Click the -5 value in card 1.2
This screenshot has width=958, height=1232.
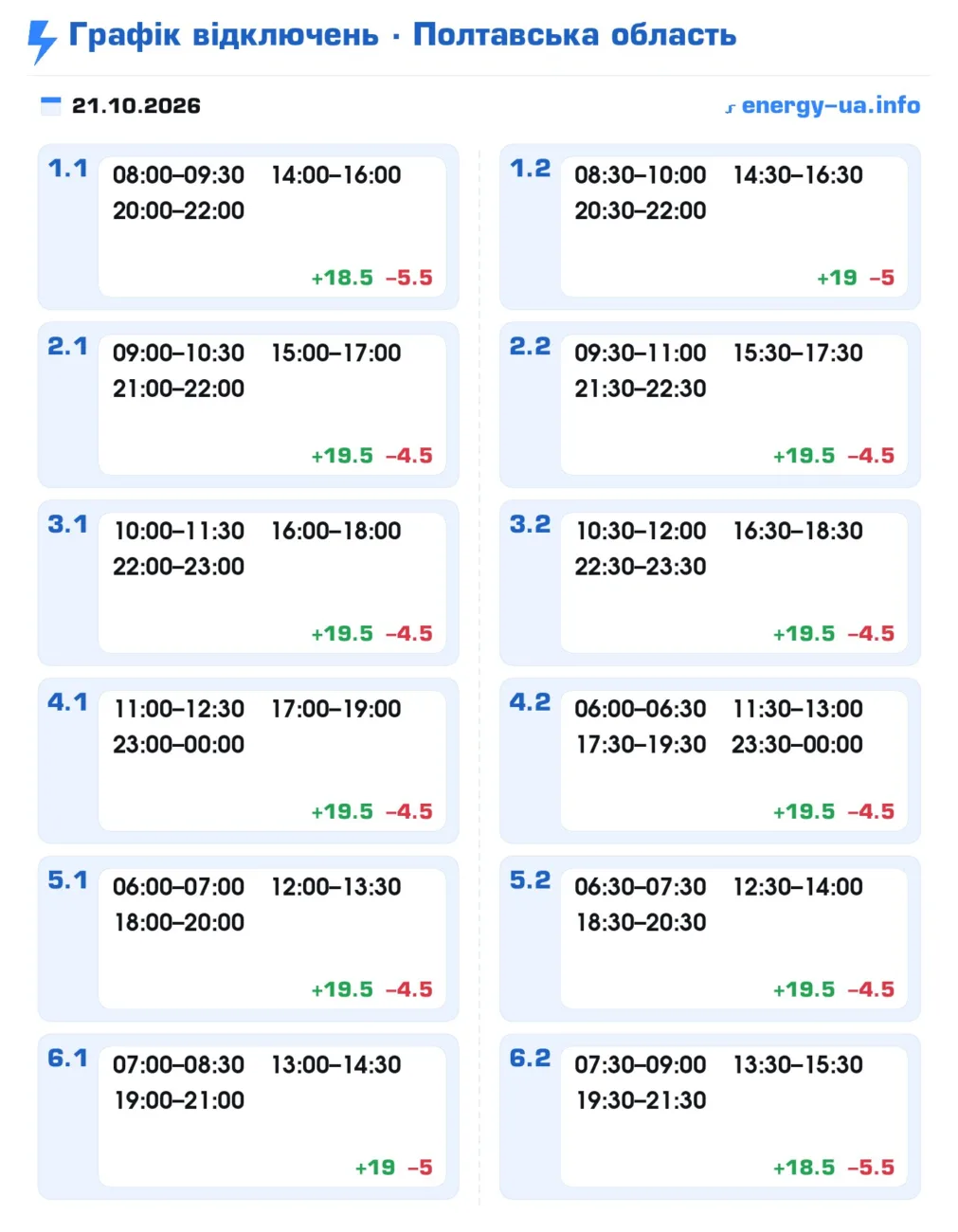(x=882, y=278)
